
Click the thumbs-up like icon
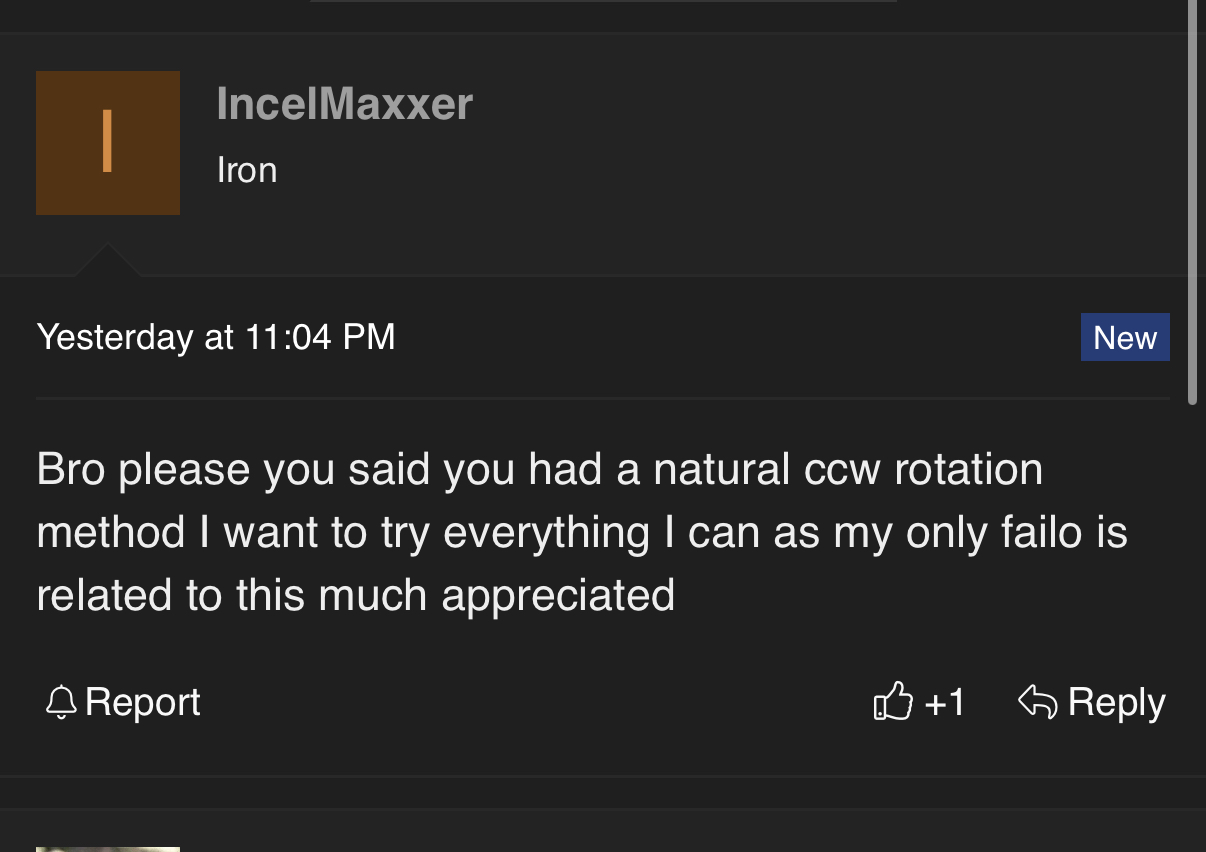pos(893,702)
